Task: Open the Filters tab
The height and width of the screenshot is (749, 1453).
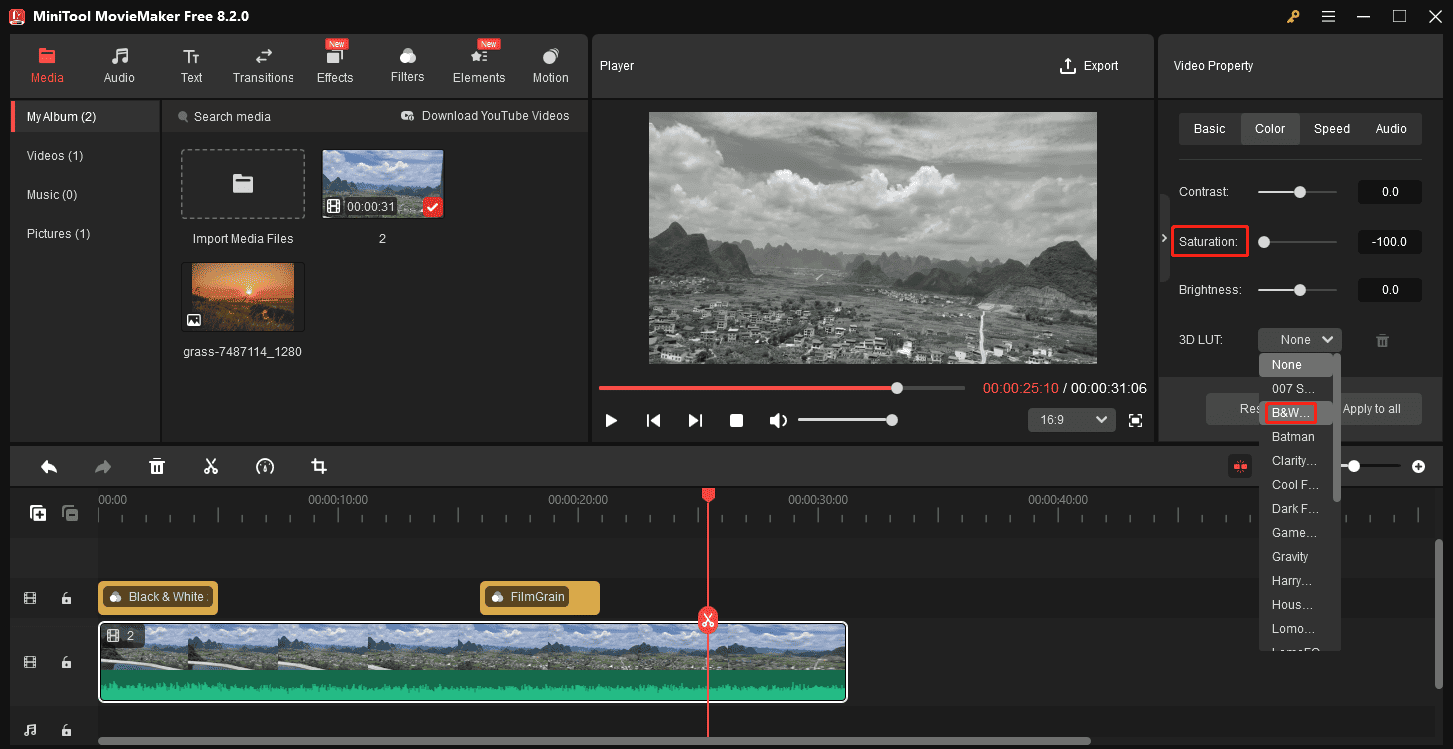Action: 407,66
